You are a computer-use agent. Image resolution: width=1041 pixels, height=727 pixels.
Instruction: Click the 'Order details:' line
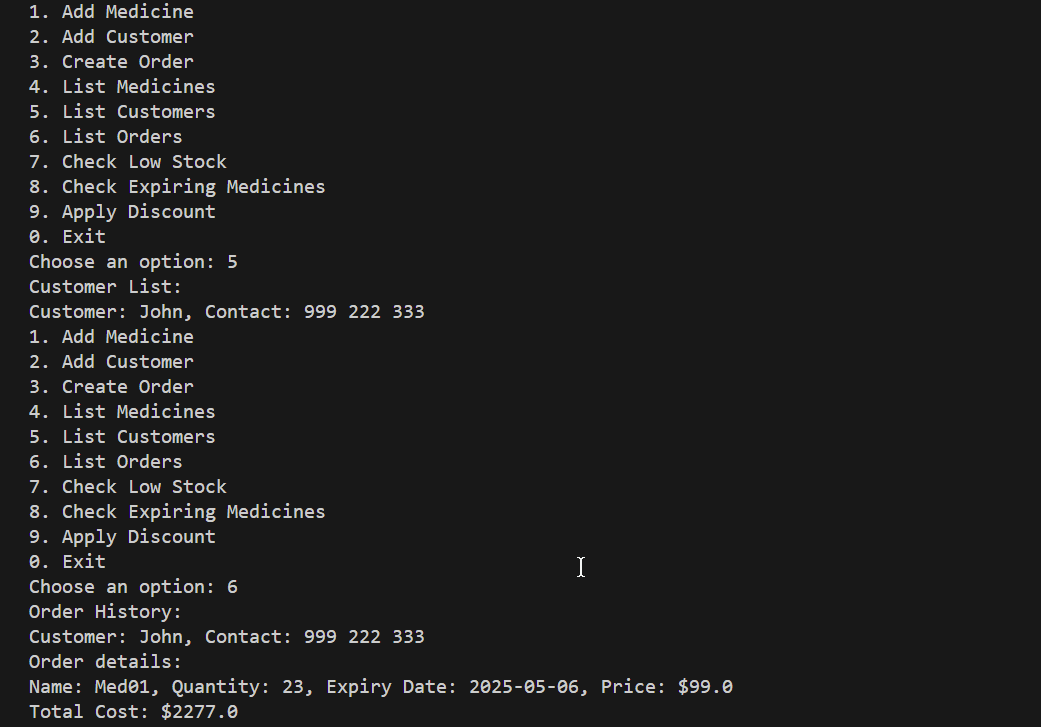coord(106,662)
